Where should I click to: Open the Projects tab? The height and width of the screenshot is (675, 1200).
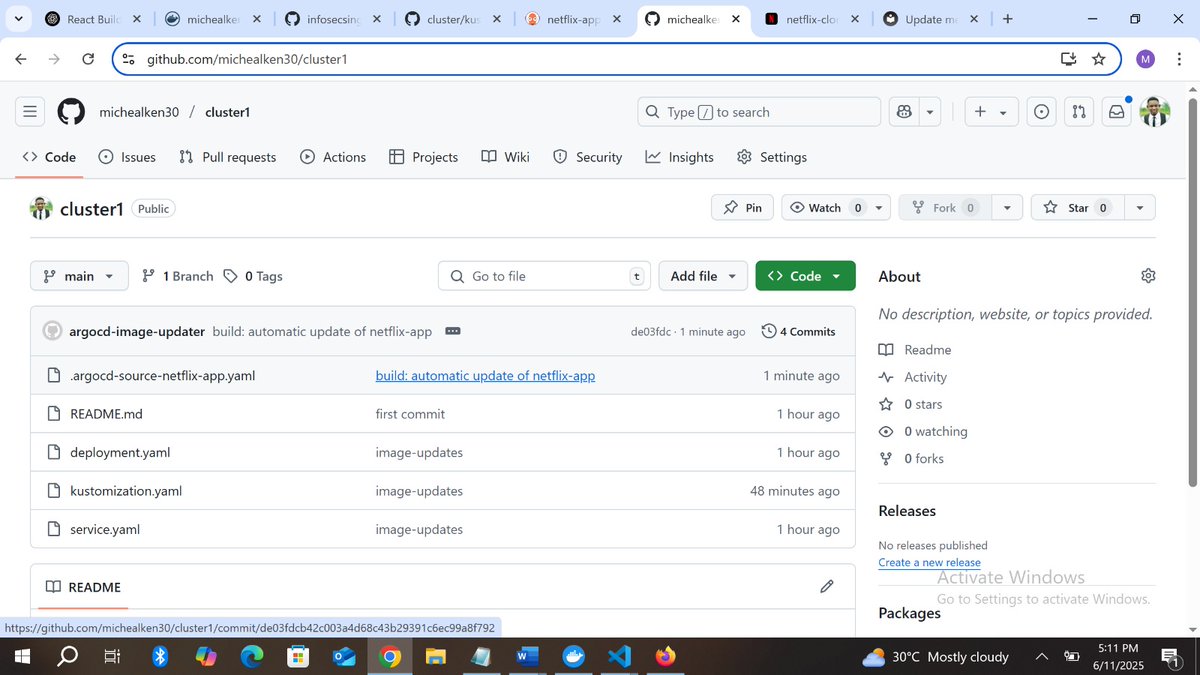tap(423, 157)
